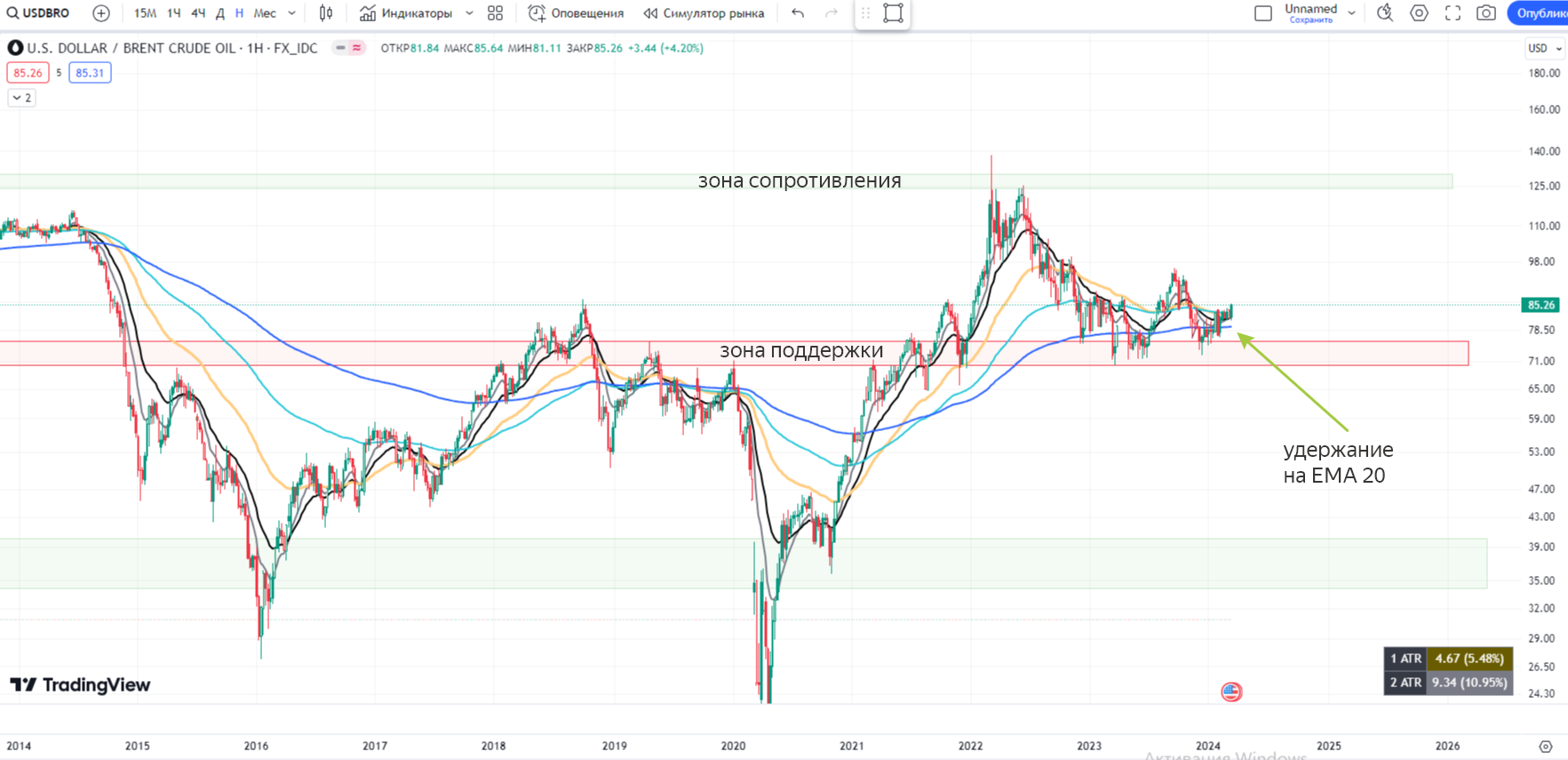Click the blue 85.31 buy price box

coord(90,73)
